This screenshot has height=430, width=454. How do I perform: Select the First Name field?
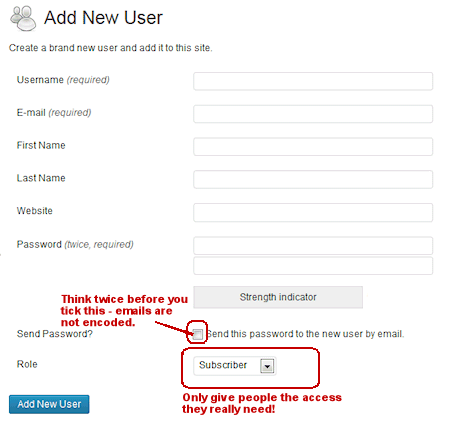click(x=313, y=147)
